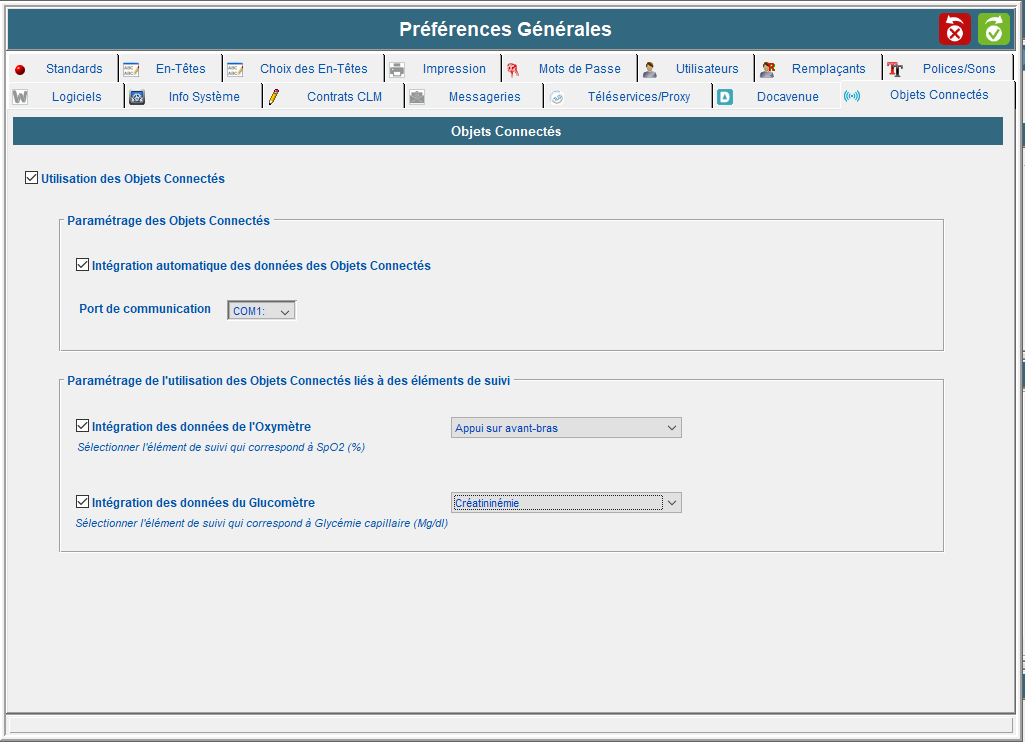Disable Intégration des données de l'Oxymètre
The image size is (1025, 742).
(x=83, y=427)
